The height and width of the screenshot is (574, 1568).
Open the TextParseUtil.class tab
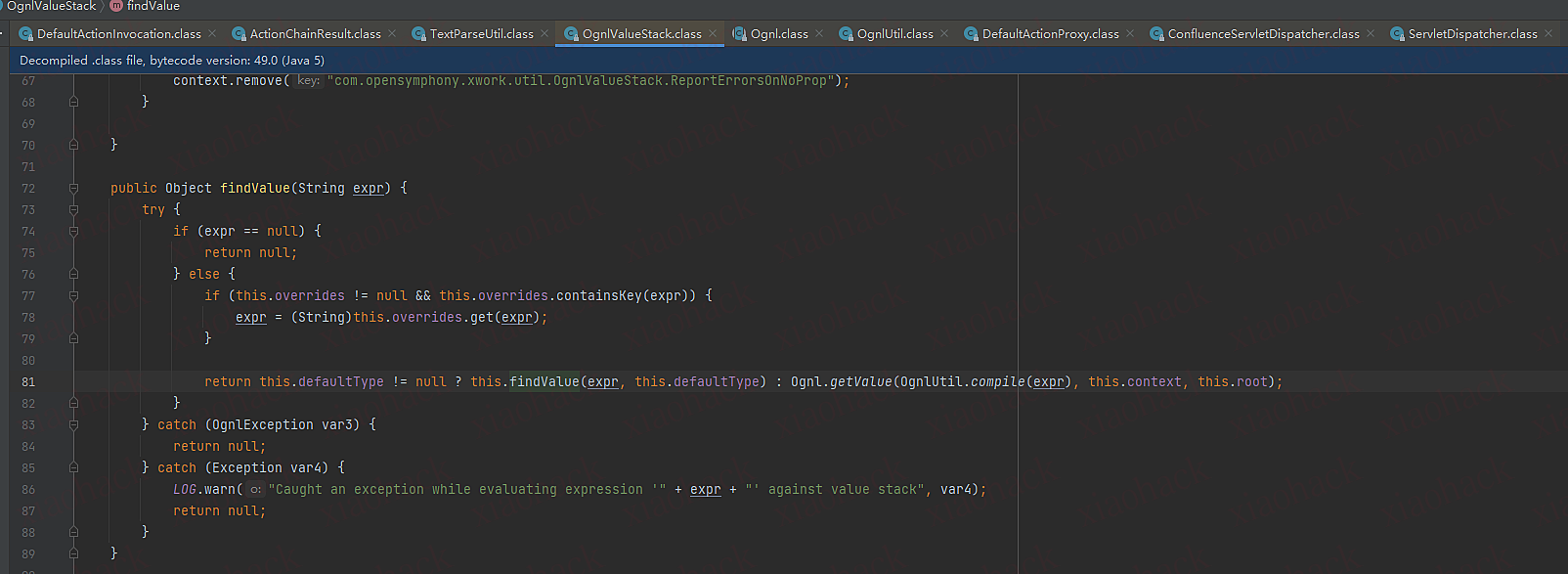(x=482, y=33)
